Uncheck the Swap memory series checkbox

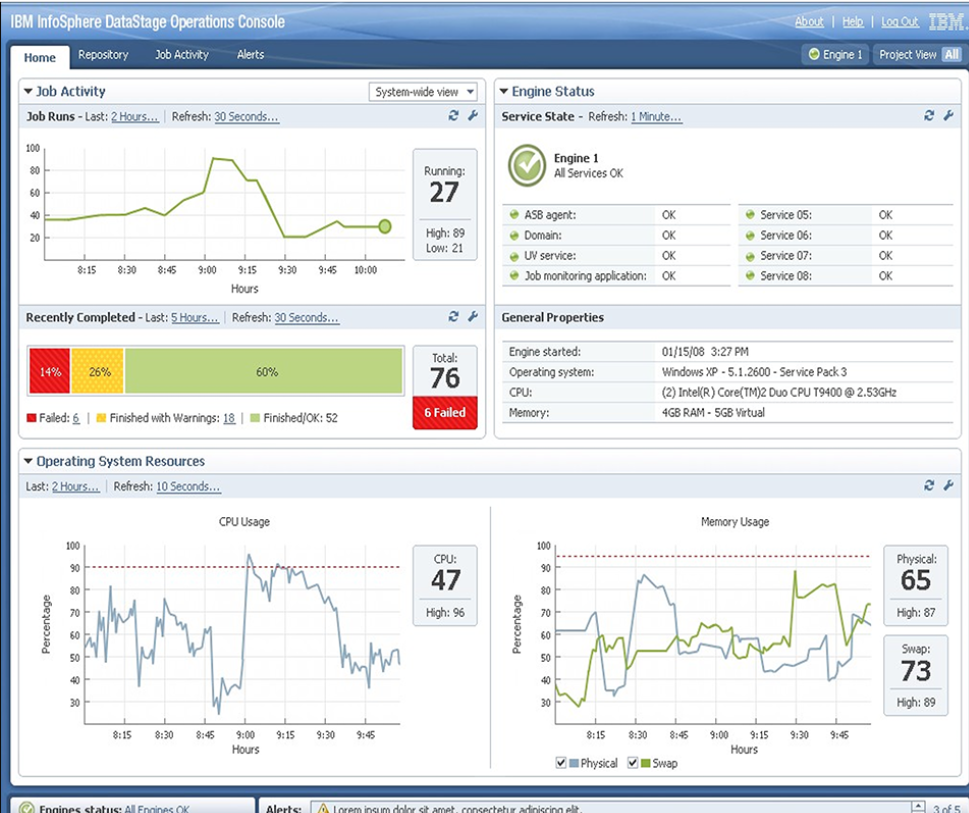click(632, 762)
